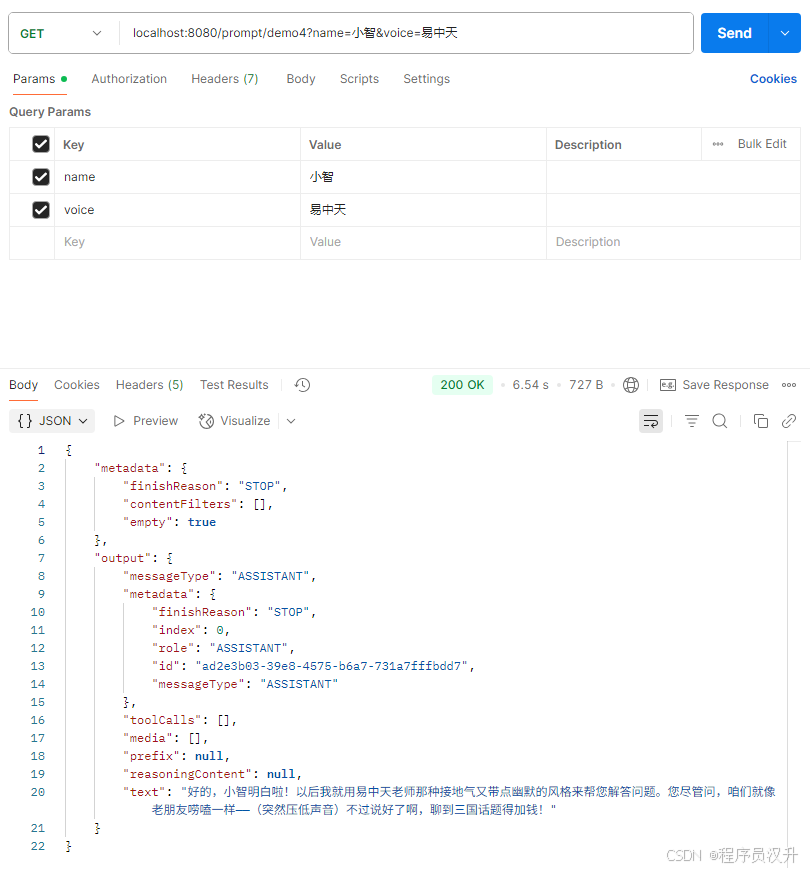Click the 200 OK status badge
This screenshot has height=871, width=810.
pos(462,385)
